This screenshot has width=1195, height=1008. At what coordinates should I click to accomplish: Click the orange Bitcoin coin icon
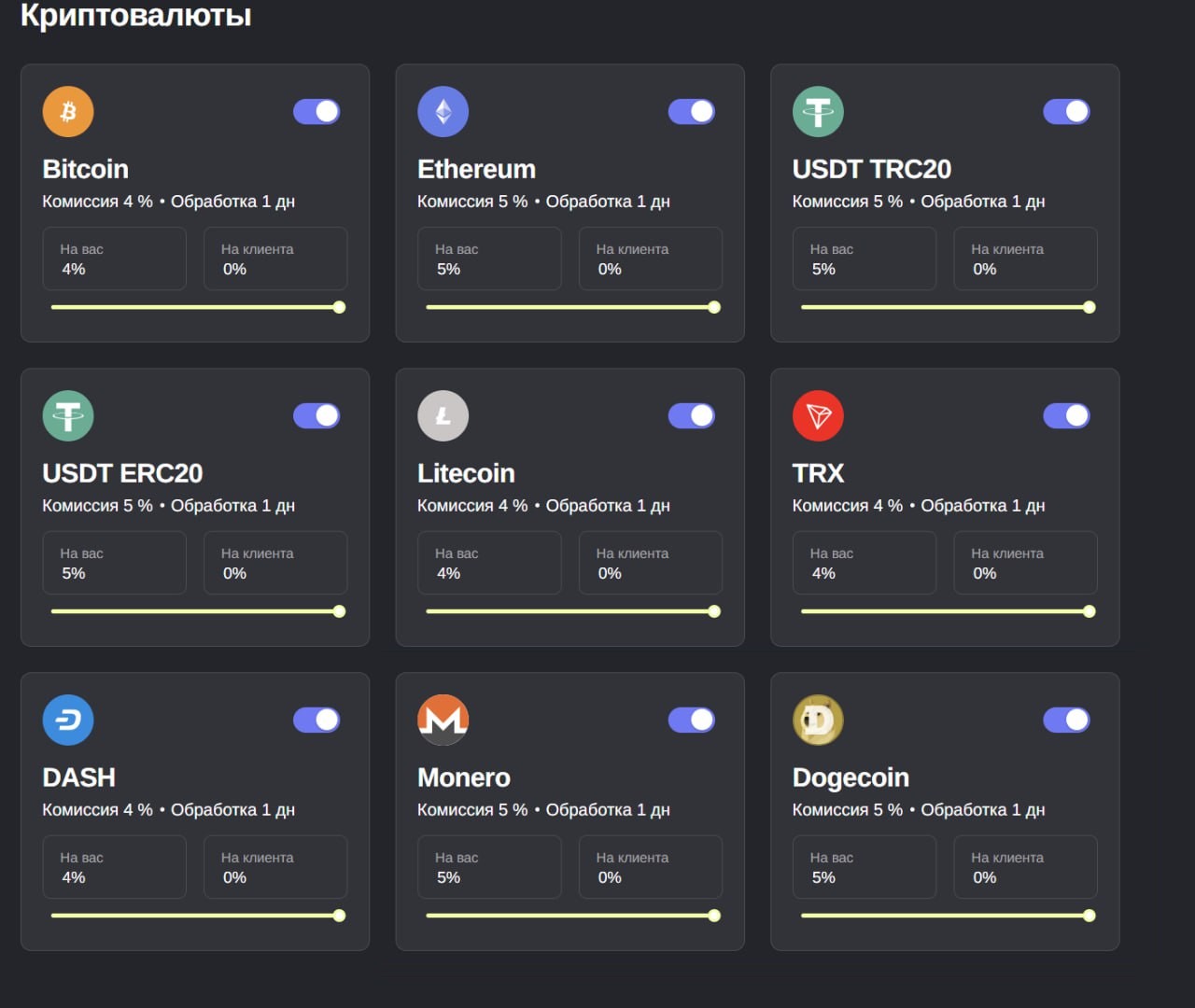pos(68,112)
